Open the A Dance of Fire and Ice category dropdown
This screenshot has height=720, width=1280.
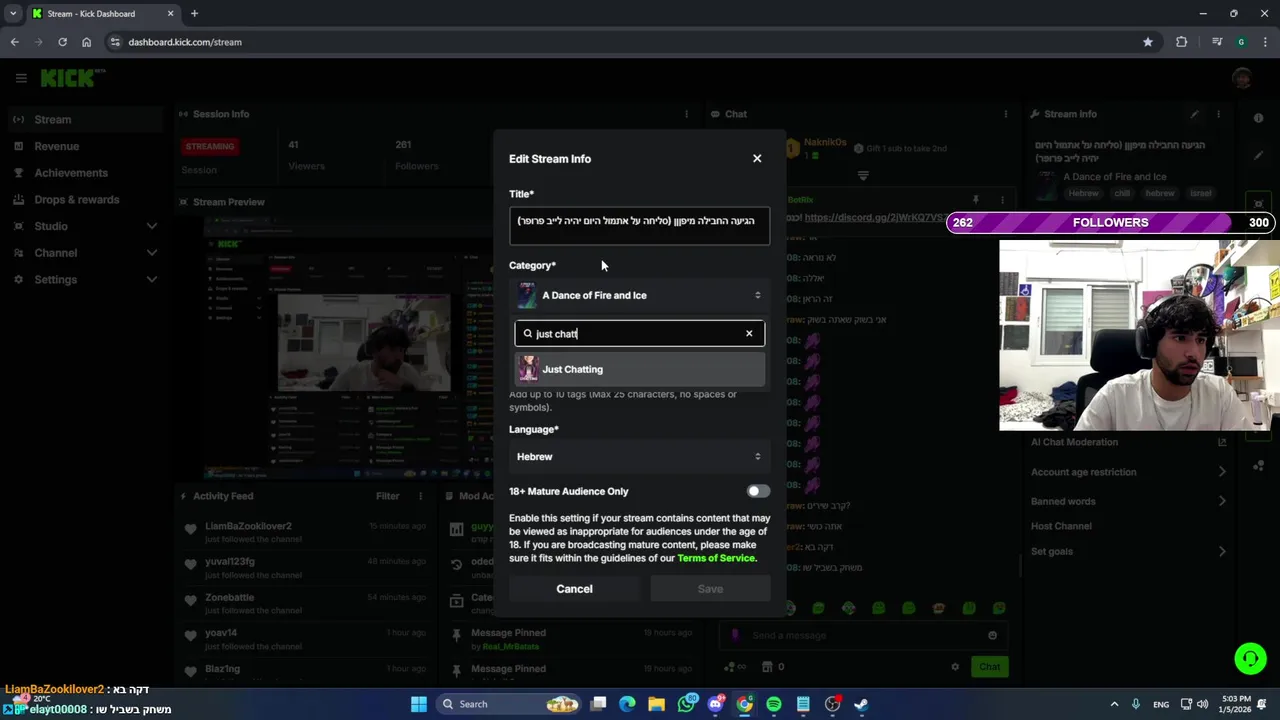click(x=640, y=295)
